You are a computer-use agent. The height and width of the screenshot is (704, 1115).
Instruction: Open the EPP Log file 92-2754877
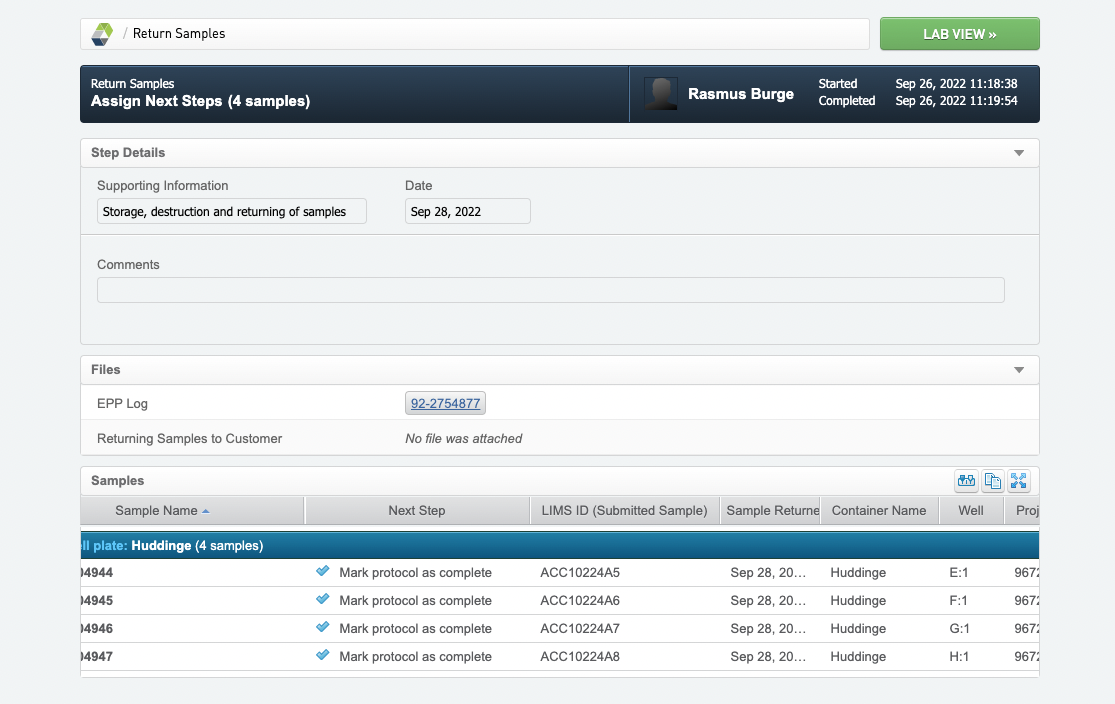(x=444, y=402)
